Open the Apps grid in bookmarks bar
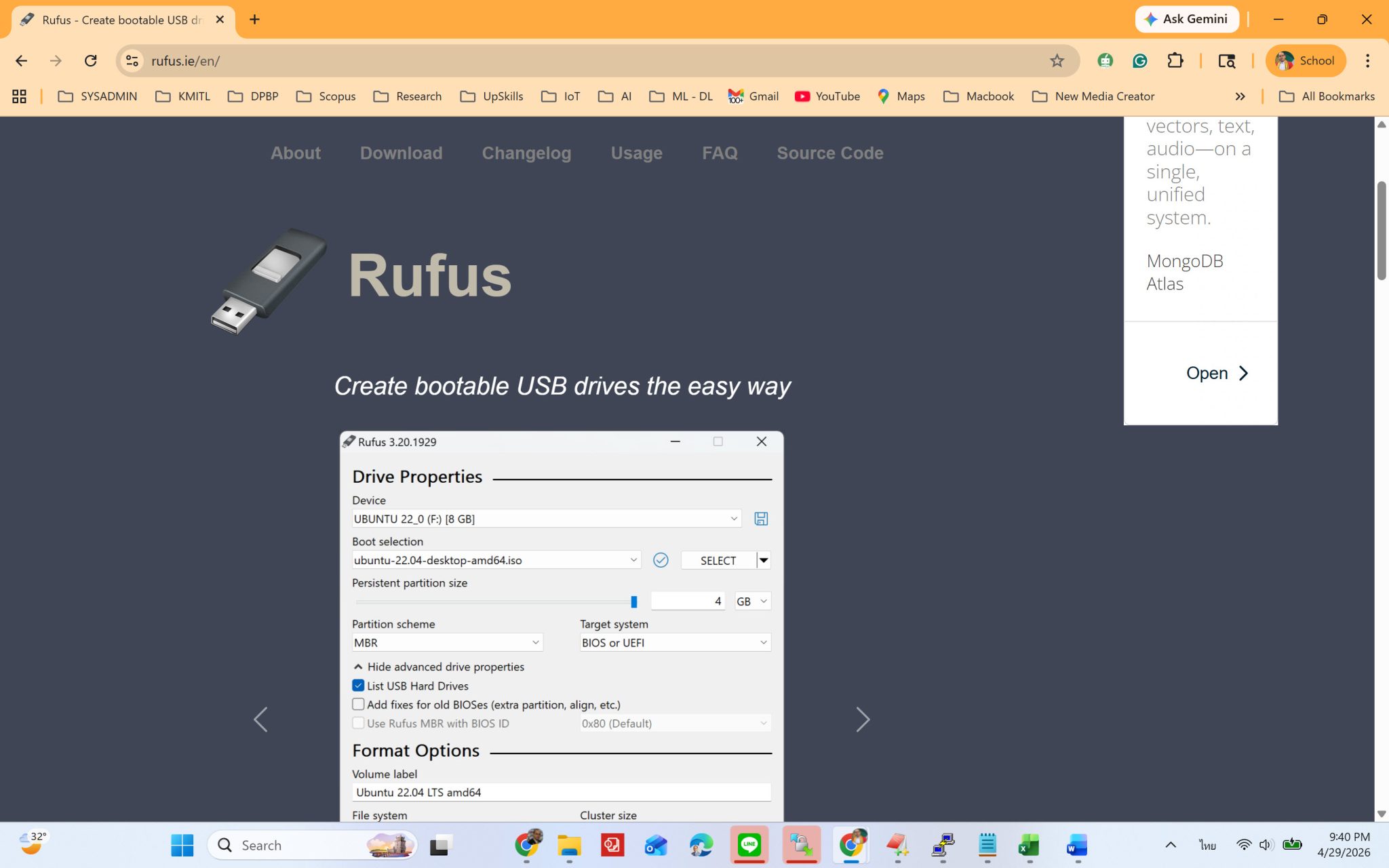Viewport: 1389px width, 868px height. pos(19,96)
